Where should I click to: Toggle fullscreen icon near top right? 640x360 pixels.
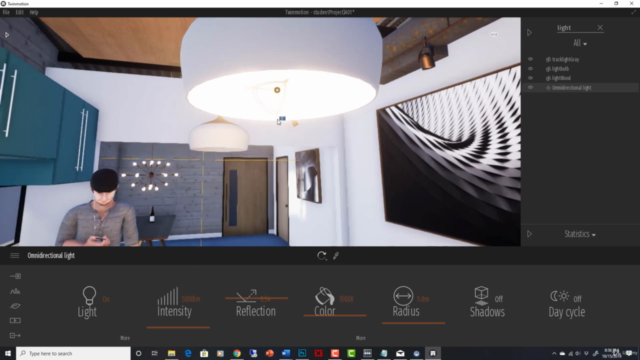[633, 12]
